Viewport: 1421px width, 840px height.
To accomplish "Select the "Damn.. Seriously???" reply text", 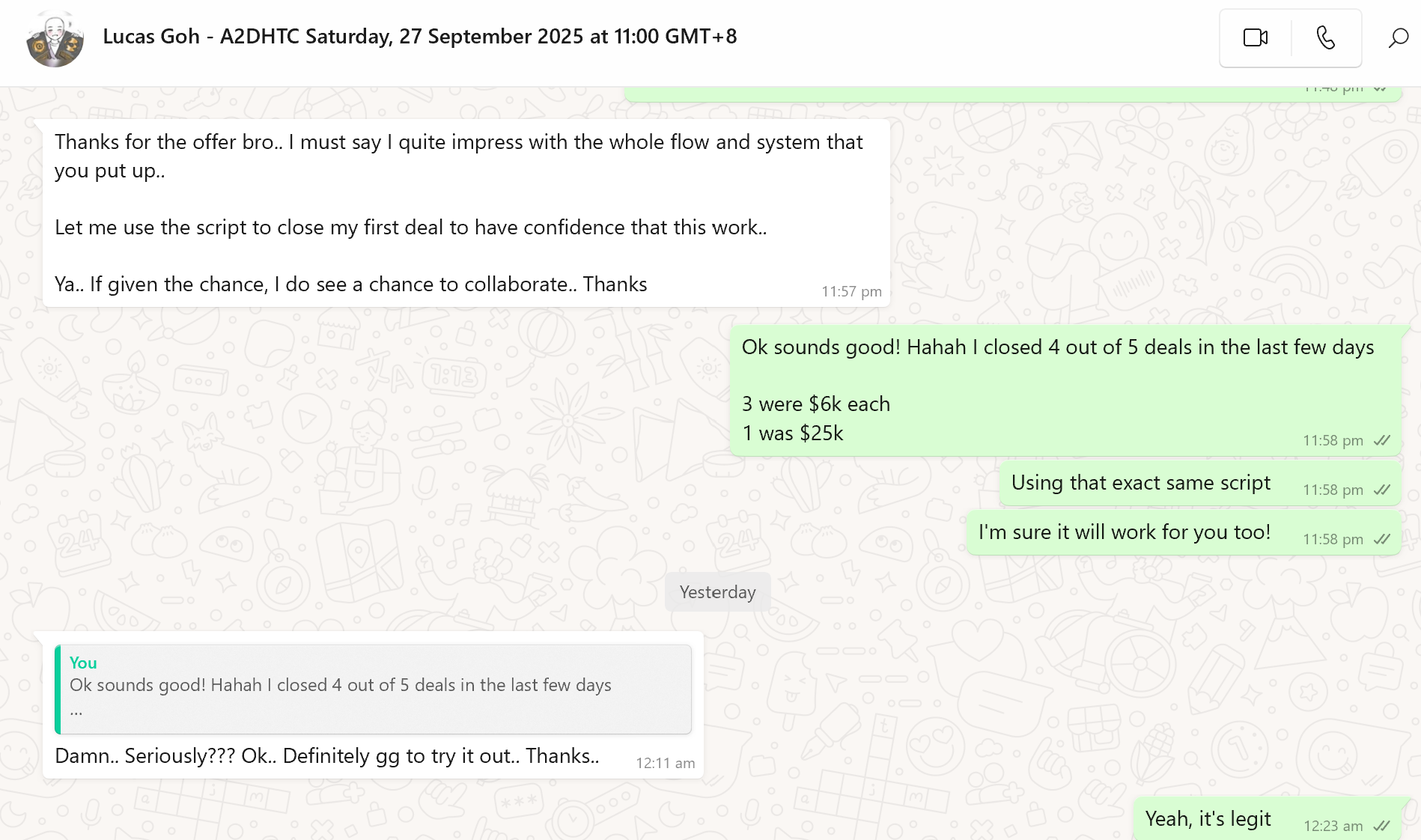I will (326, 756).
